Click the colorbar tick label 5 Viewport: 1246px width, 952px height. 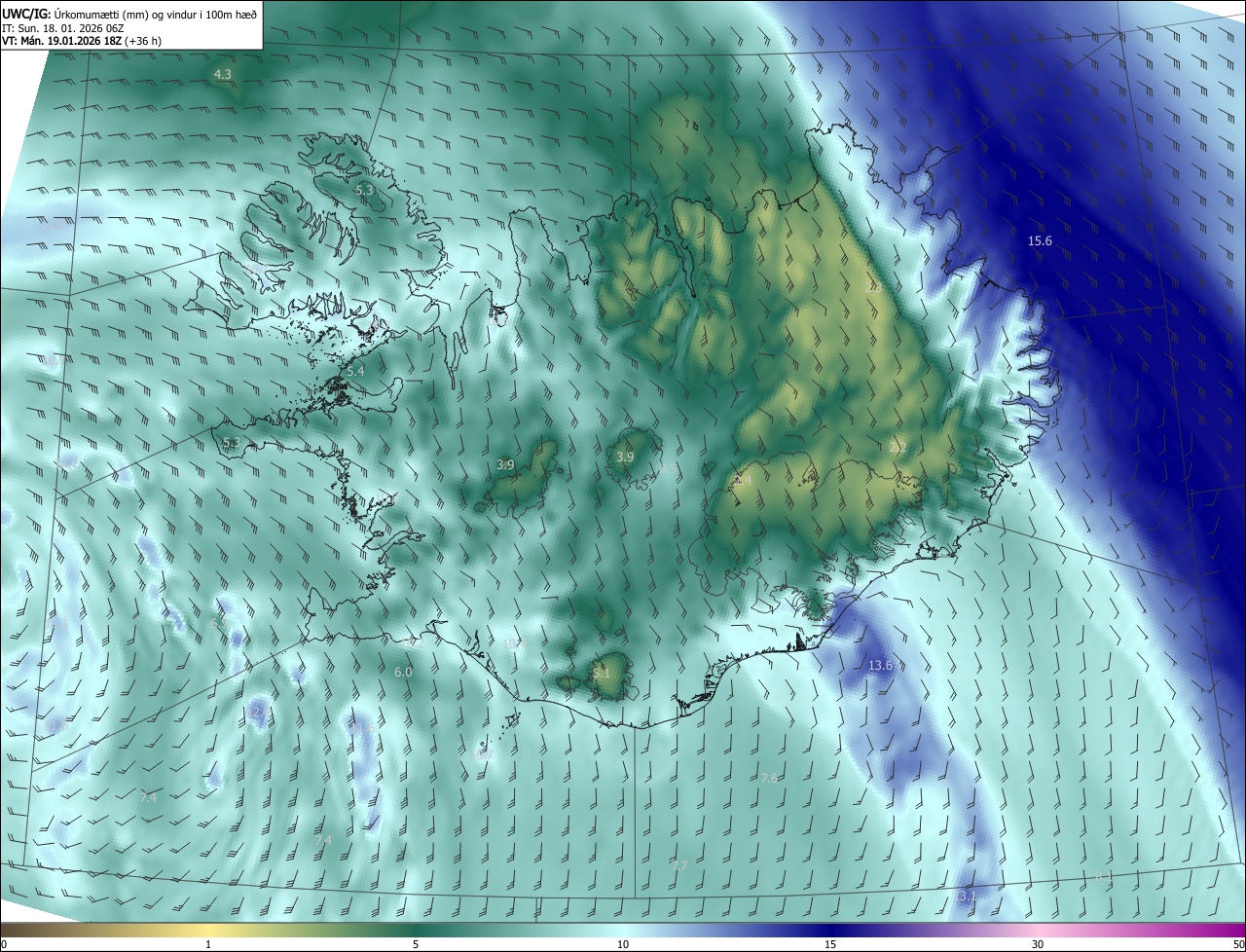pyautogui.click(x=416, y=944)
